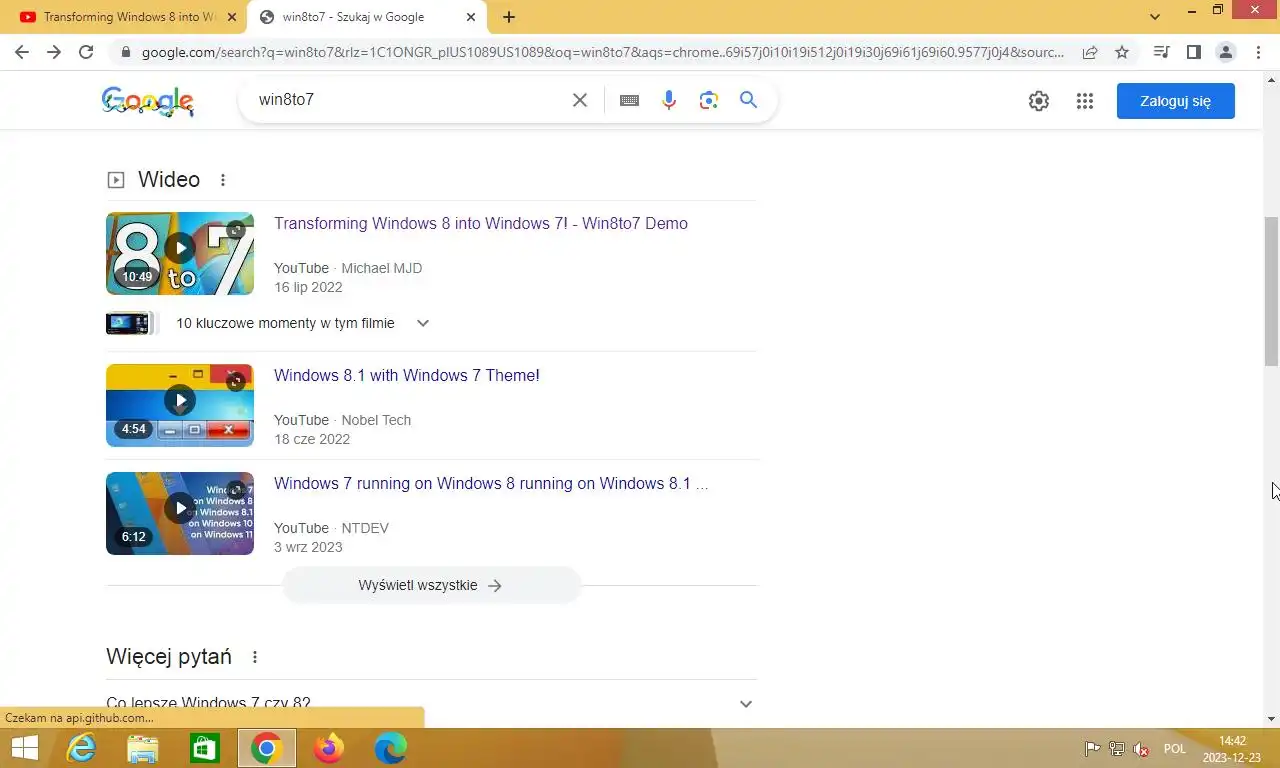The height and width of the screenshot is (768, 1280).
Task: Click the network tray icon
Action: 1117,749
